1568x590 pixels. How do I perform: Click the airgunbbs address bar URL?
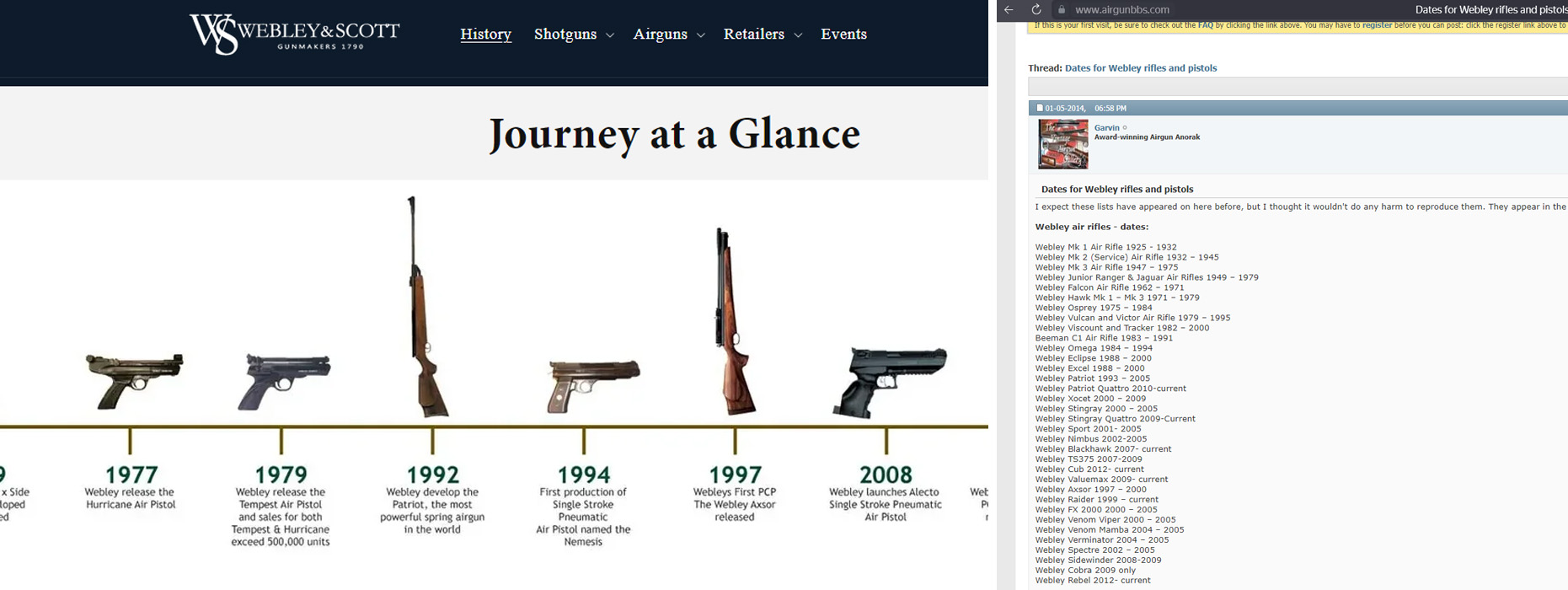pos(1122,10)
